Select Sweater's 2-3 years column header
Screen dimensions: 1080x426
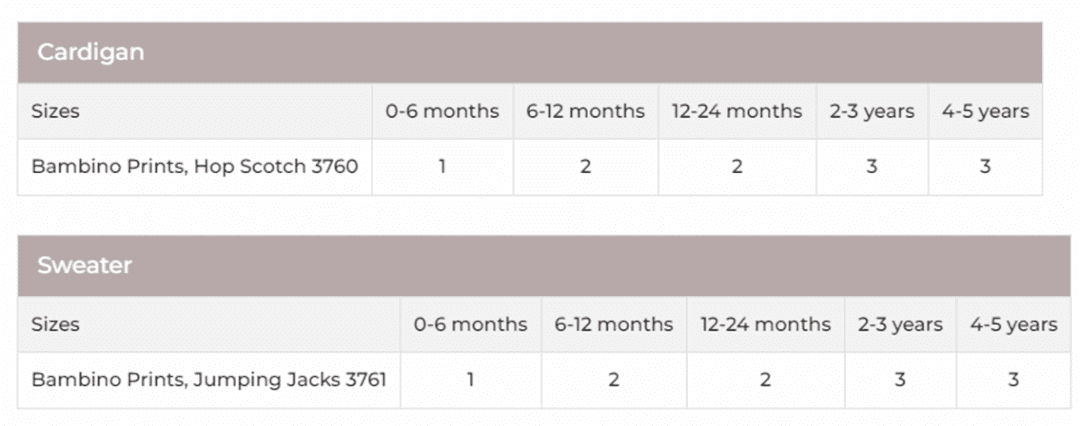pyautogui.click(x=900, y=324)
